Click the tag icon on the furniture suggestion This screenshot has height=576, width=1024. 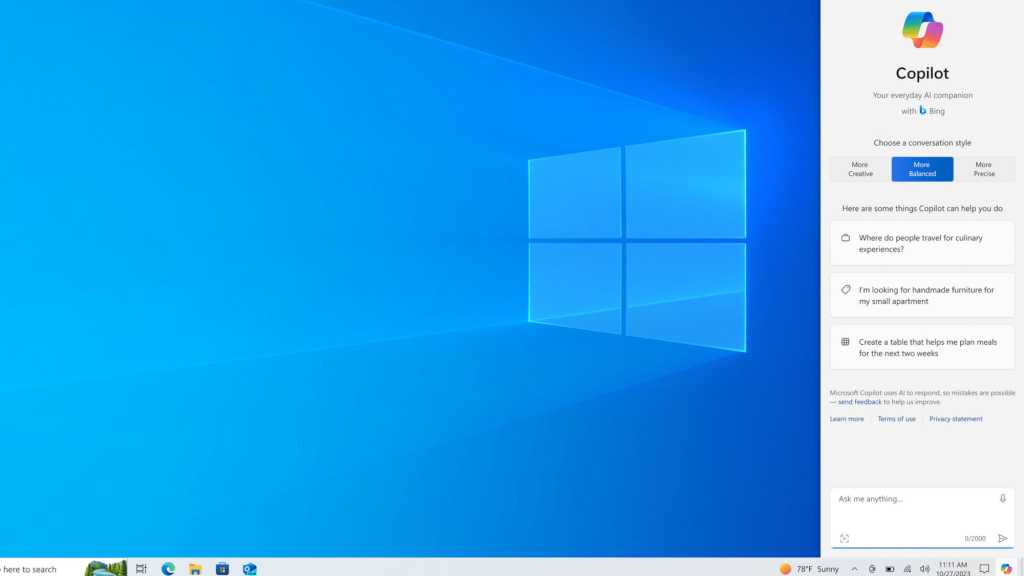(x=845, y=294)
